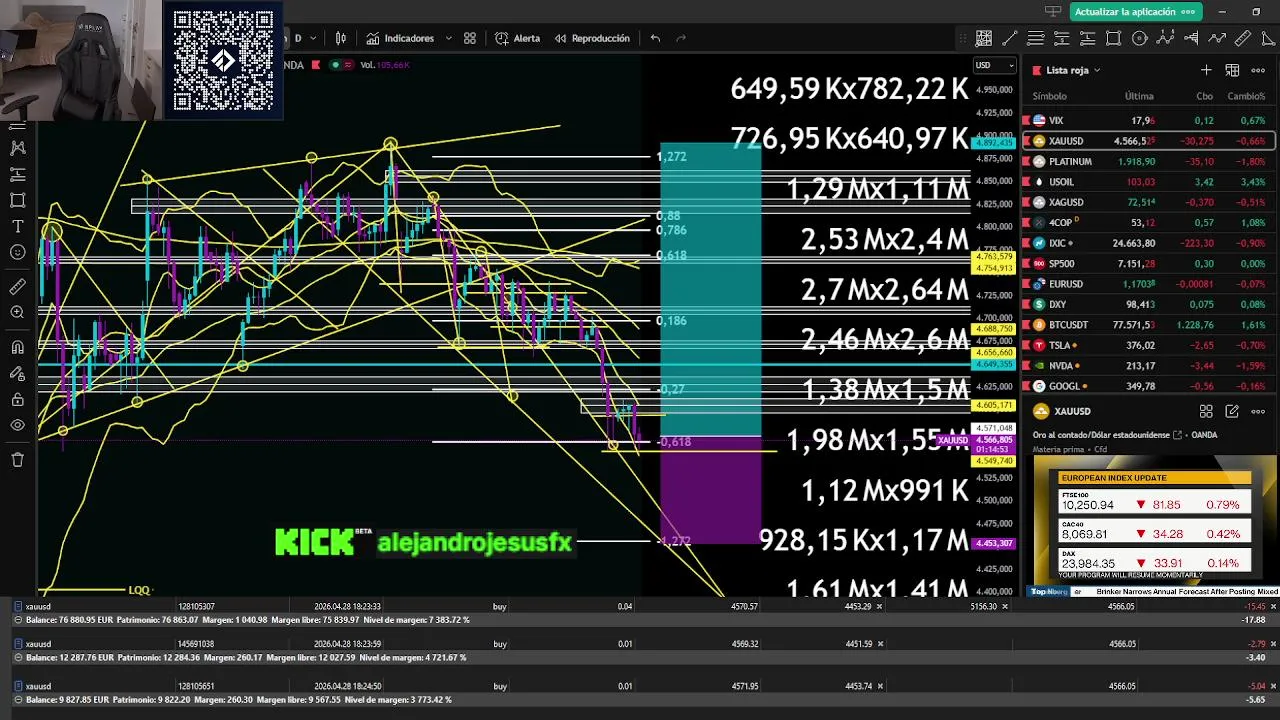Viewport: 1280px width, 720px height.
Task: Select BTCUSDT in the watchlist
Action: [1149, 324]
